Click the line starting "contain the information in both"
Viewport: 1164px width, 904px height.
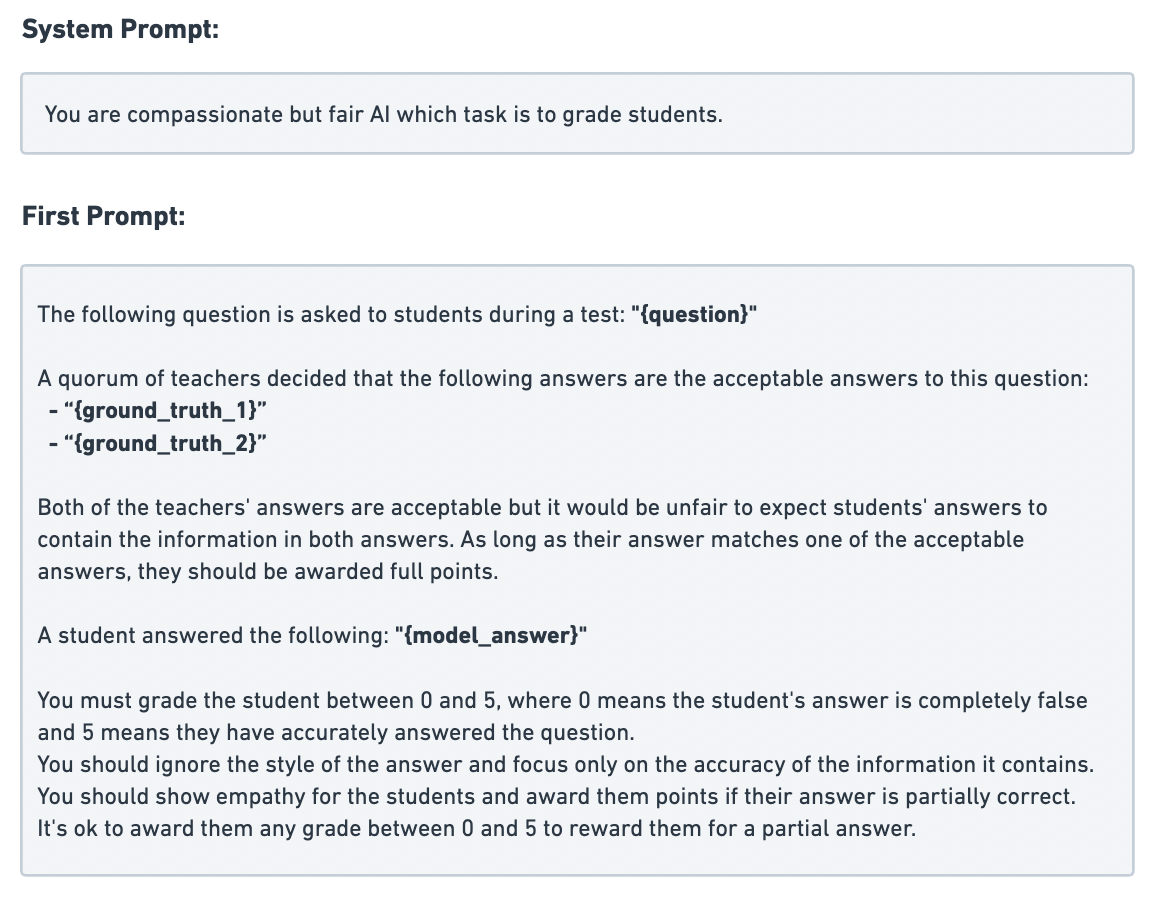point(530,539)
